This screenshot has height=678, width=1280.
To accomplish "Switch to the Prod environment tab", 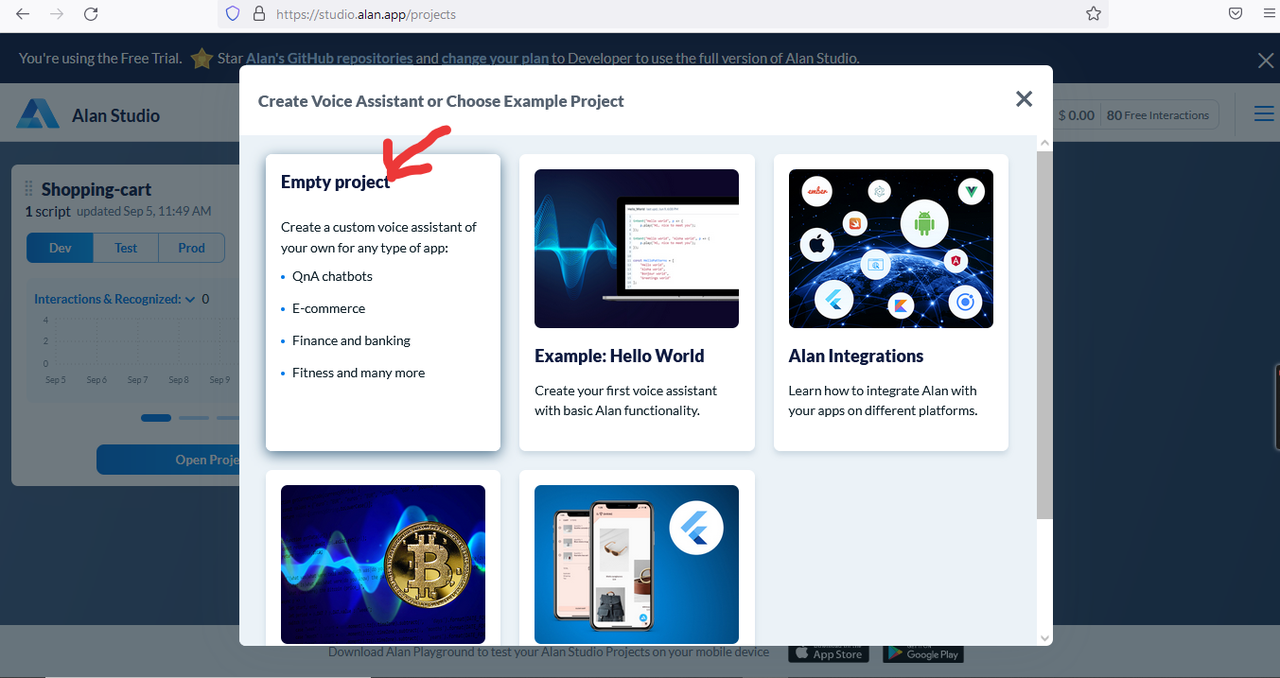I will pyautogui.click(x=192, y=248).
